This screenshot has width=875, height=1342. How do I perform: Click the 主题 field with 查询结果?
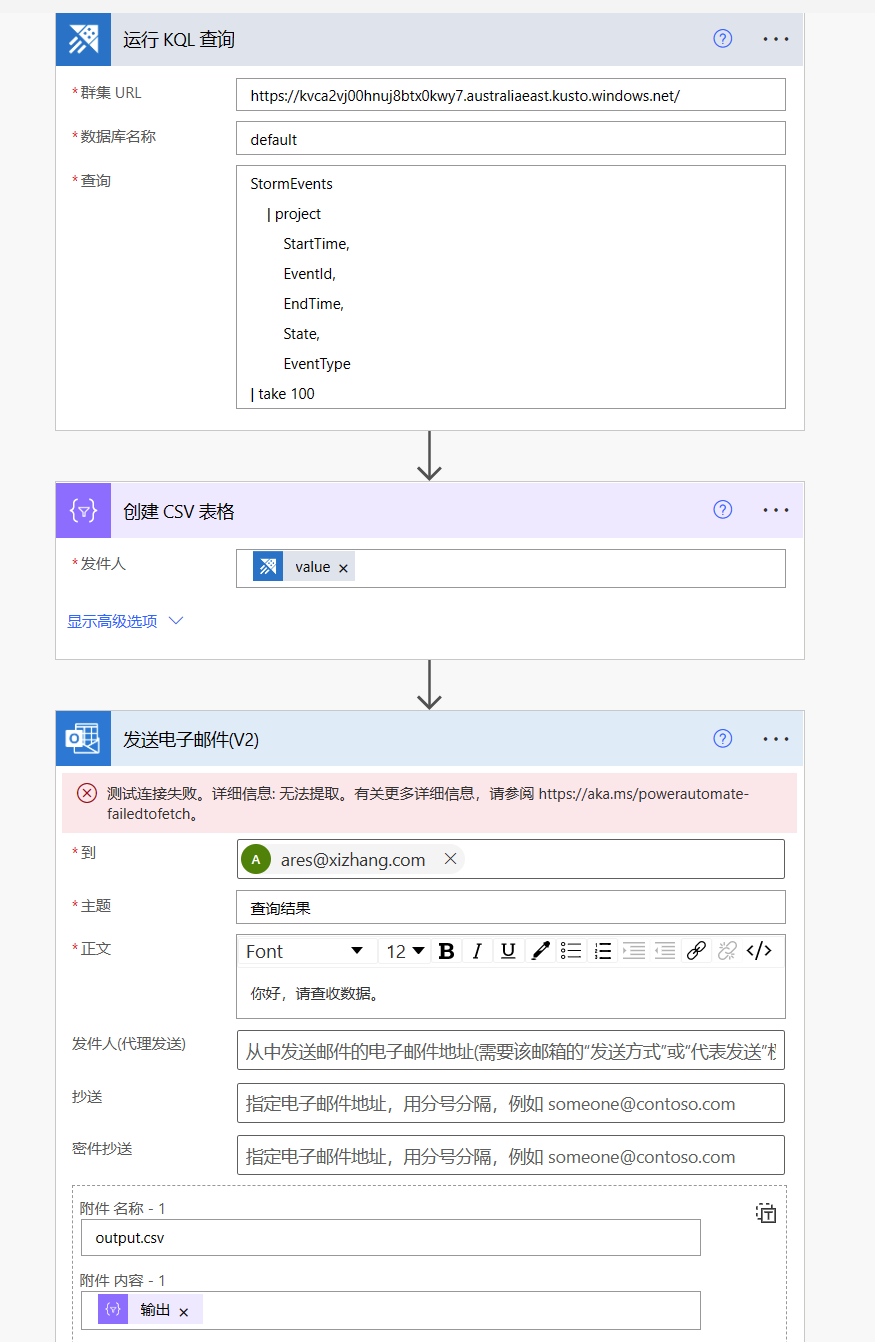(511, 907)
